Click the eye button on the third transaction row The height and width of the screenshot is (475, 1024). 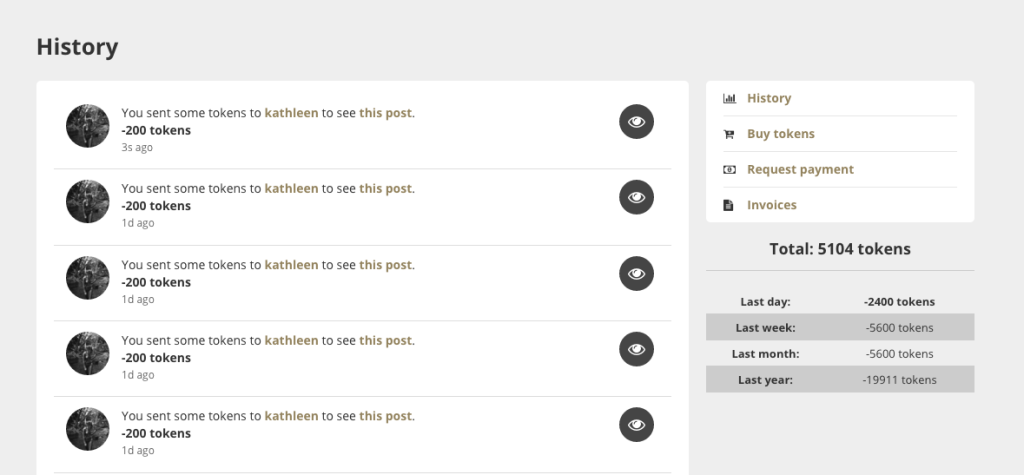(x=636, y=274)
